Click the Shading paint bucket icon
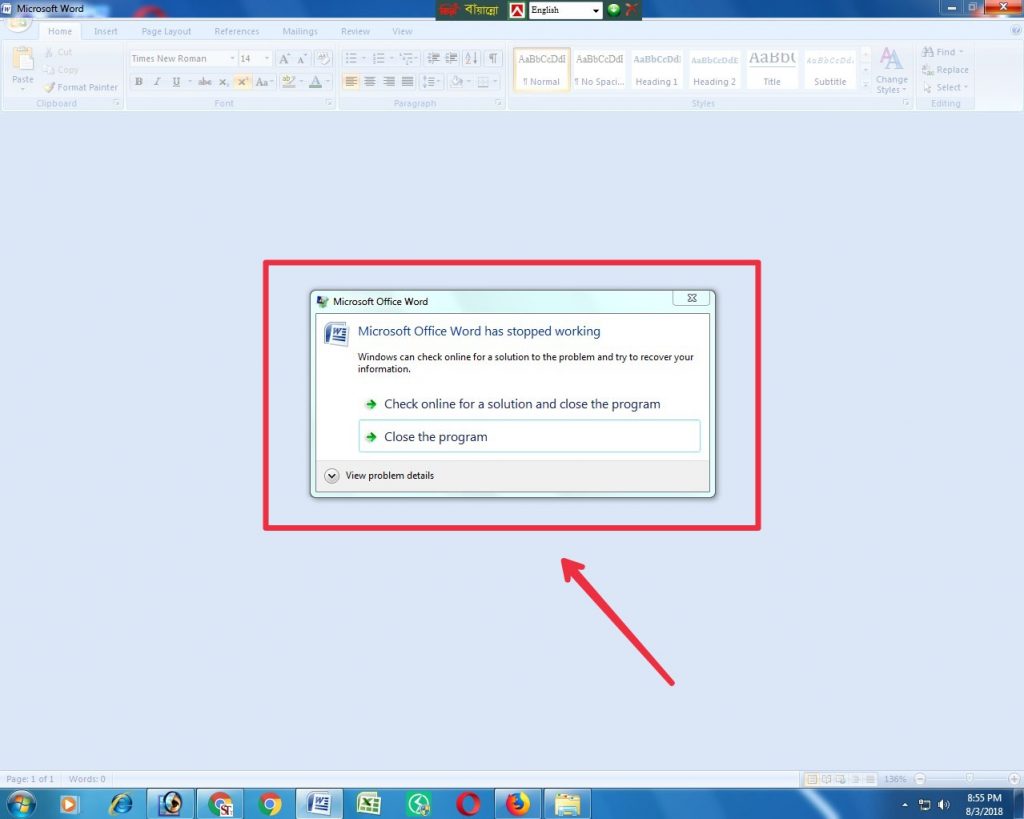Viewport: 1024px width, 819px height. coord(456,82)
